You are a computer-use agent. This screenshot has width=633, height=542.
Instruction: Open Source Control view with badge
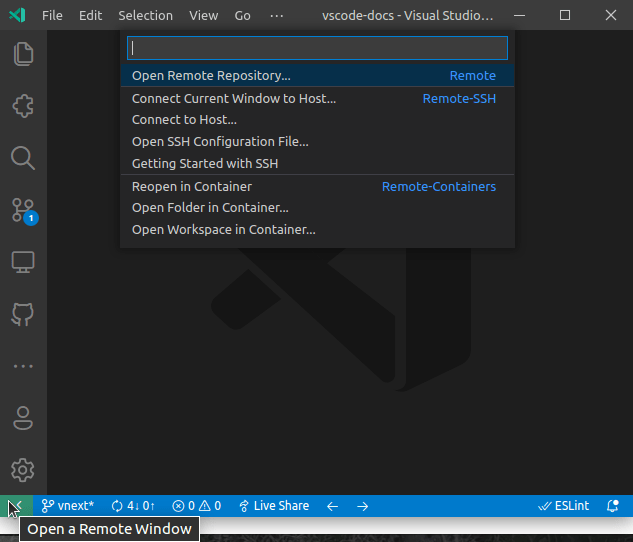pyautogui.click(x=23, y=210)
